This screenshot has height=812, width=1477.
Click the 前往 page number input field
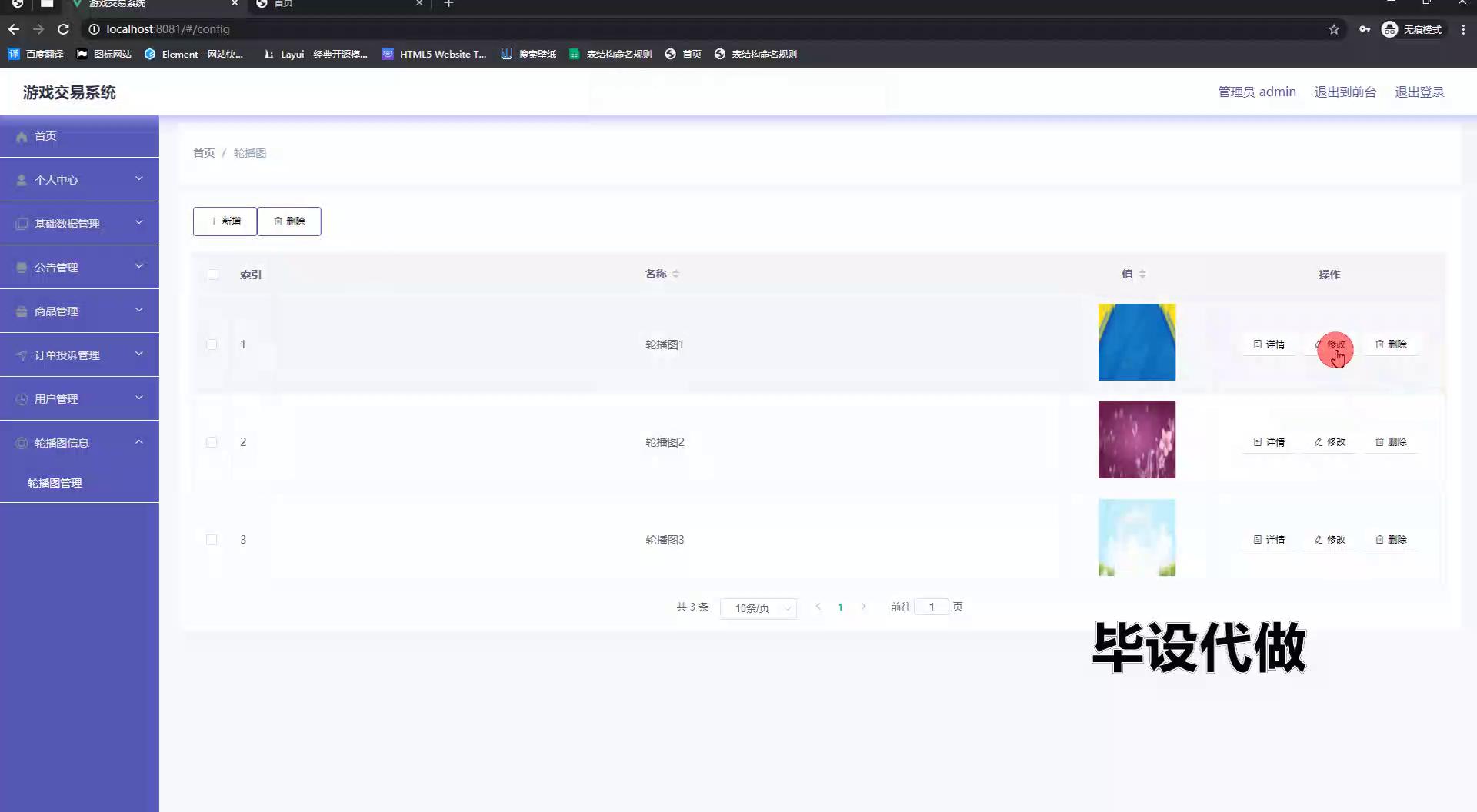(x=932, y=607)
